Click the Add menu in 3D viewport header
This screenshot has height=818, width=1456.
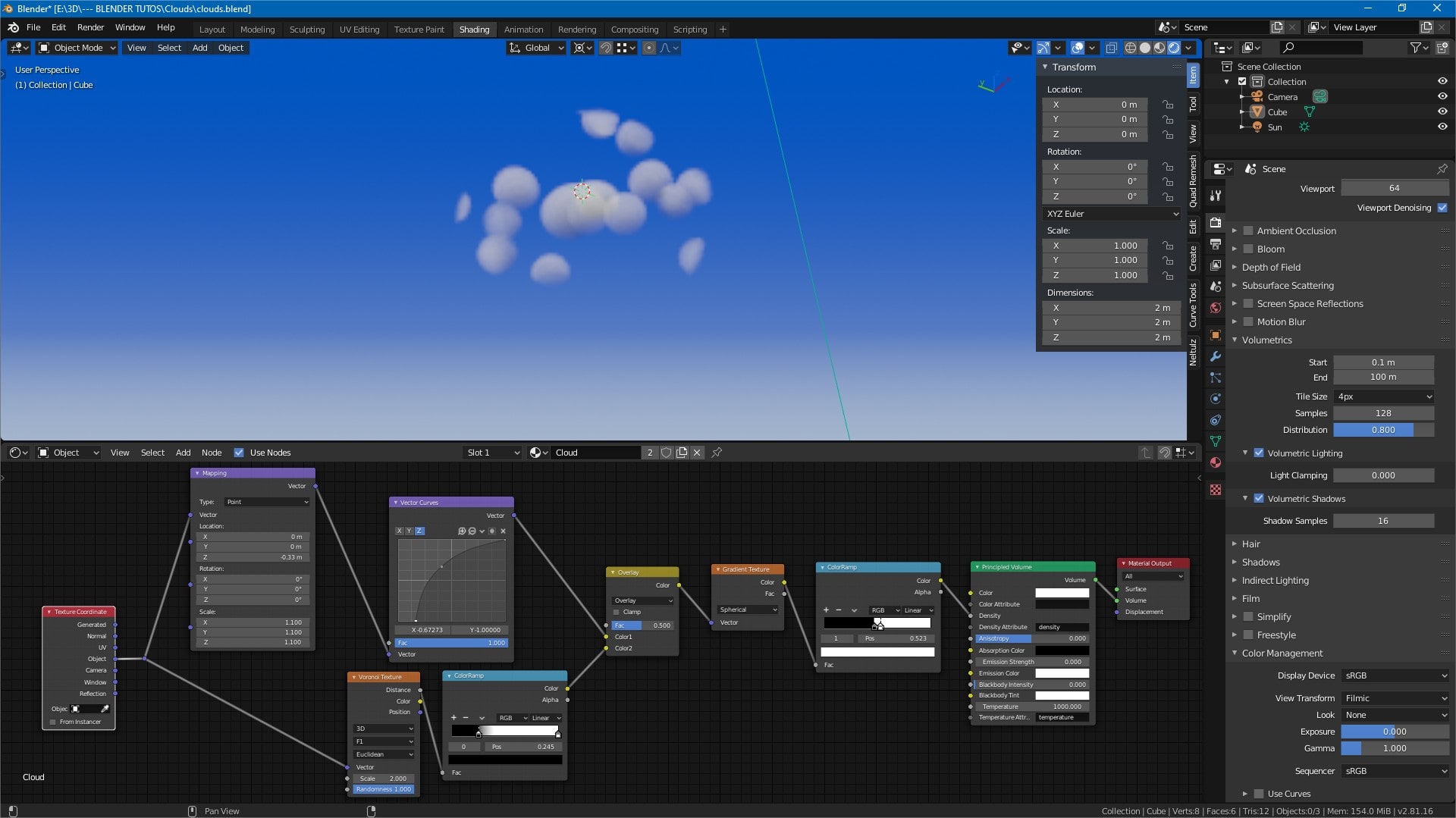tap(199, 48)
